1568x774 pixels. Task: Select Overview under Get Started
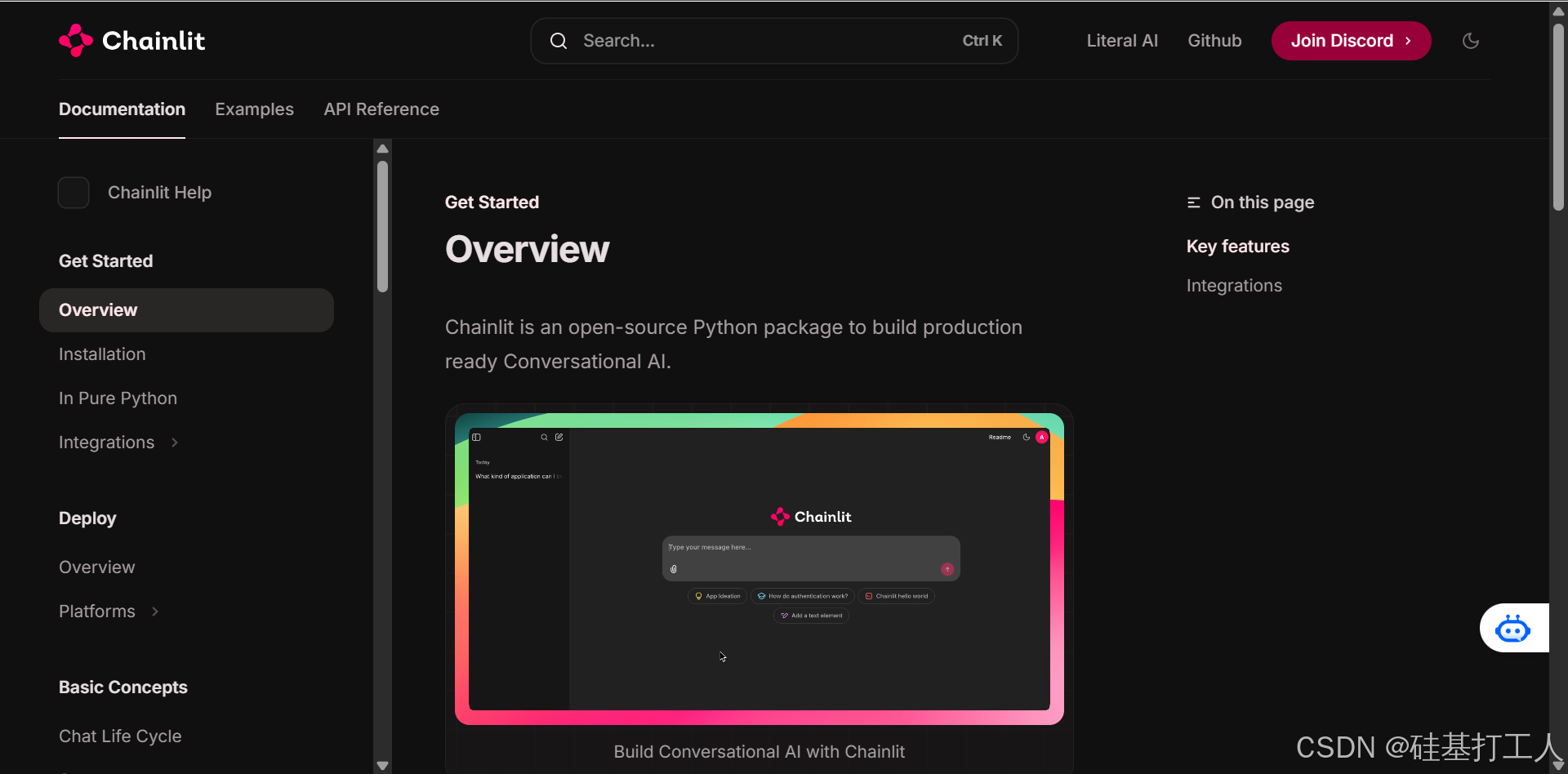[186, 310]
